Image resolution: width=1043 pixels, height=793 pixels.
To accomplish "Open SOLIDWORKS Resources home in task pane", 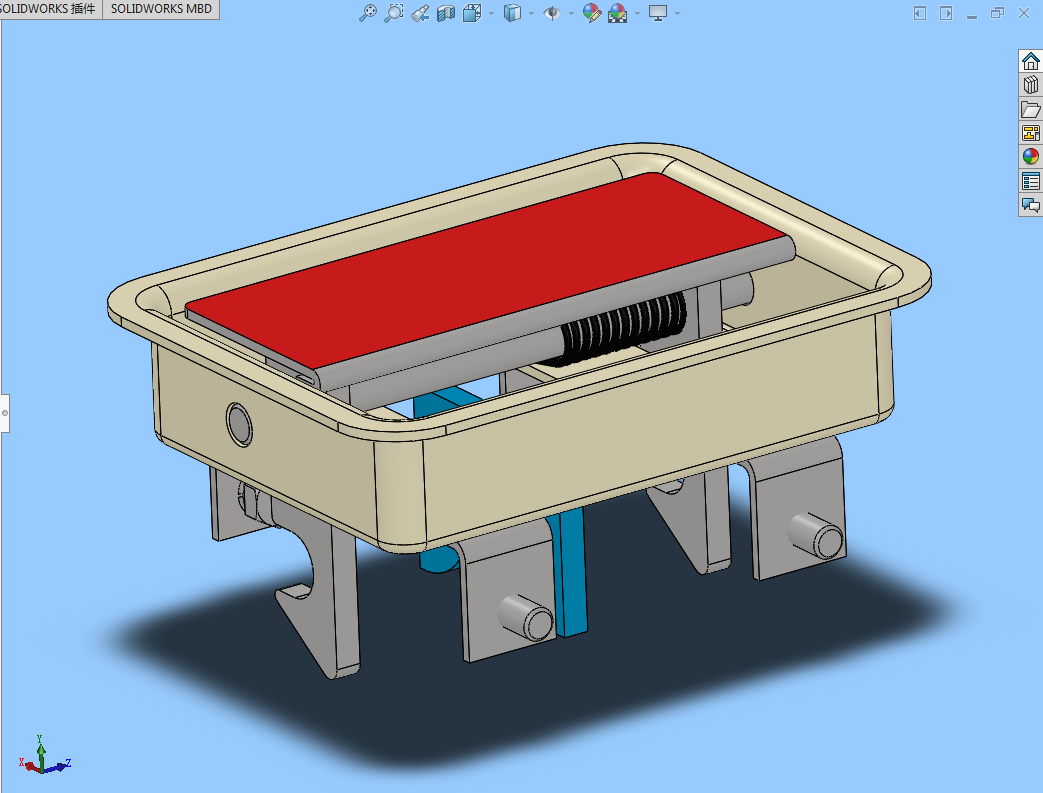I will point(1031,61).
